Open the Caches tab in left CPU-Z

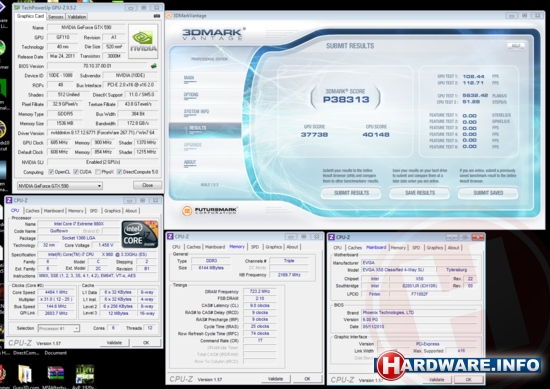(x=32, y=211)
